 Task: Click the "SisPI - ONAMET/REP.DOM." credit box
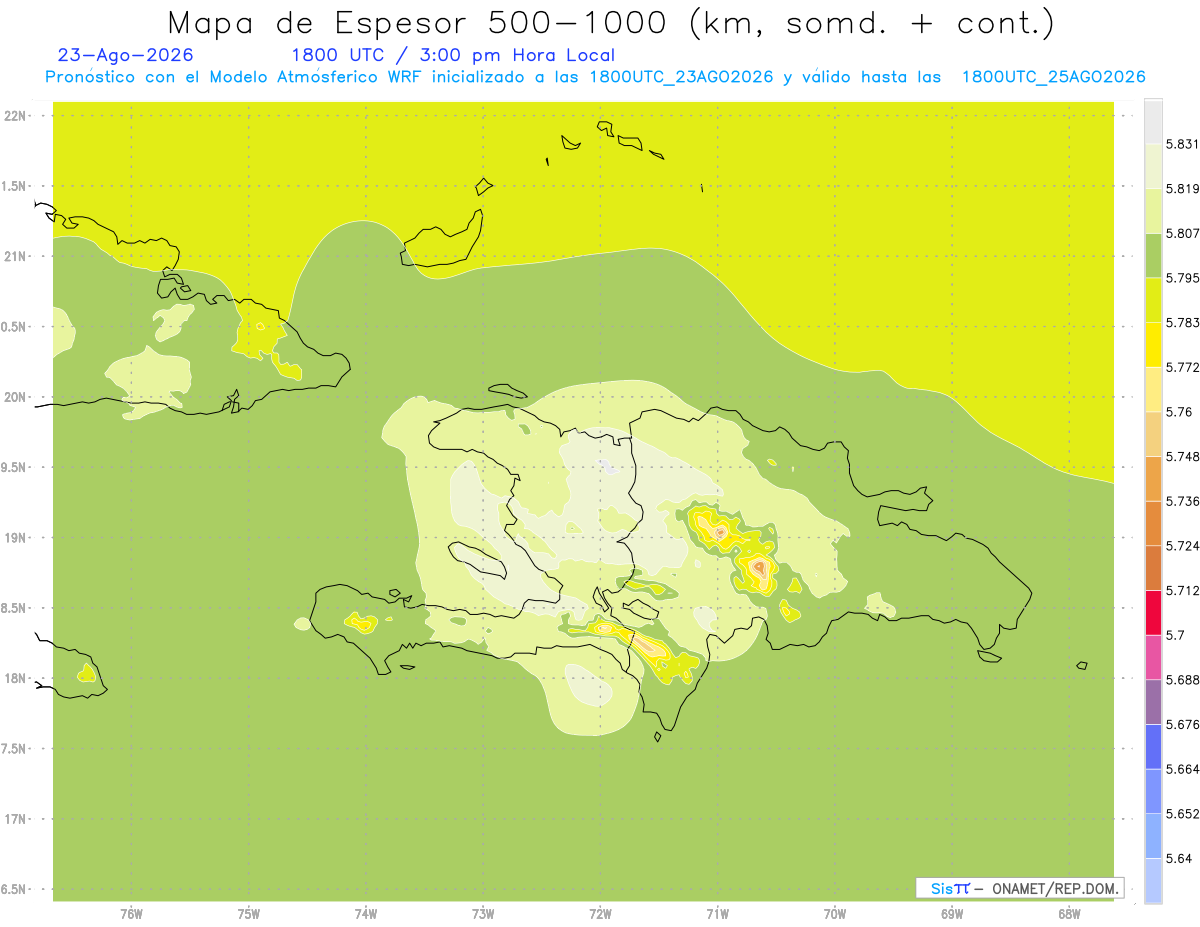pos(1020,888)
